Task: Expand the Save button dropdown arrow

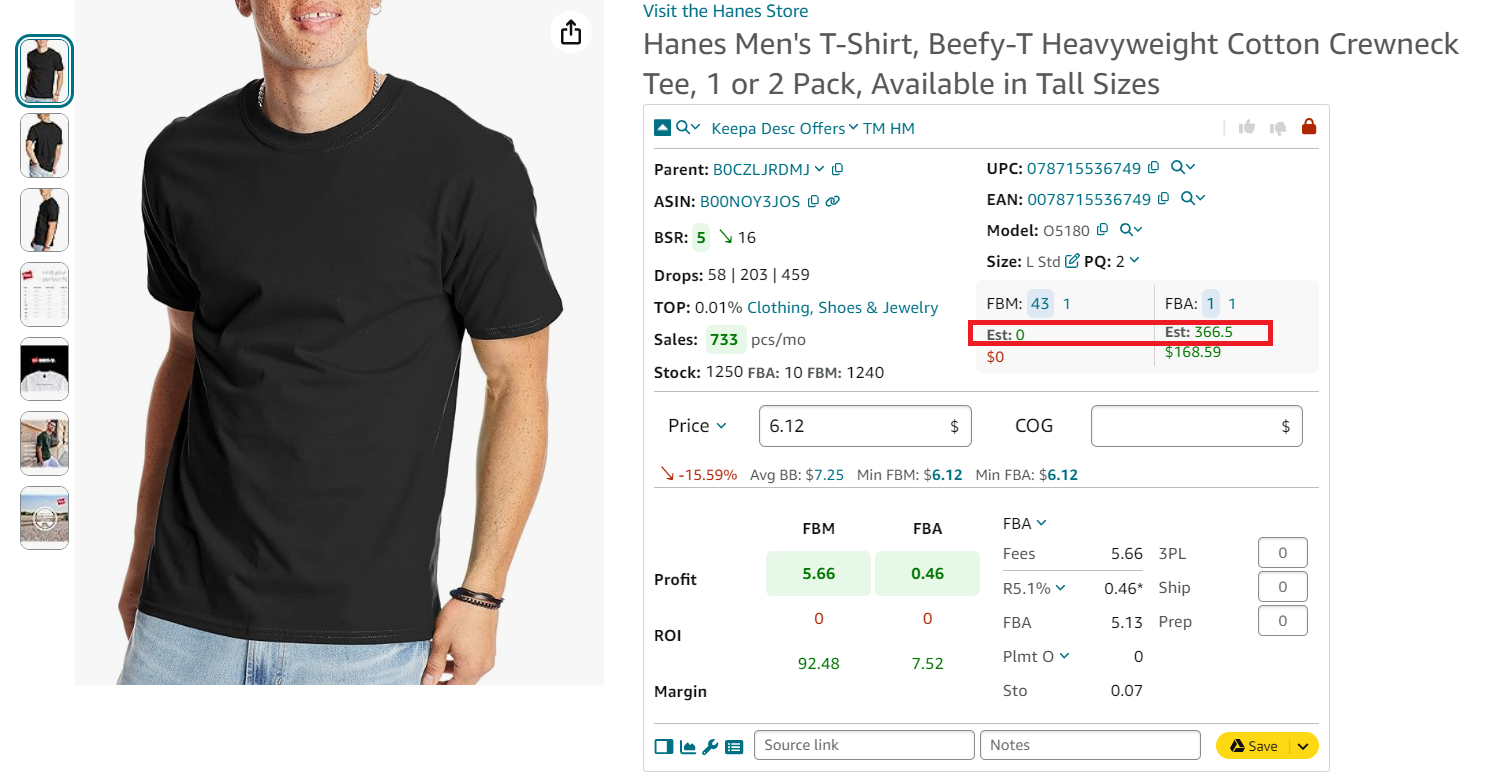Action: 1301,745
